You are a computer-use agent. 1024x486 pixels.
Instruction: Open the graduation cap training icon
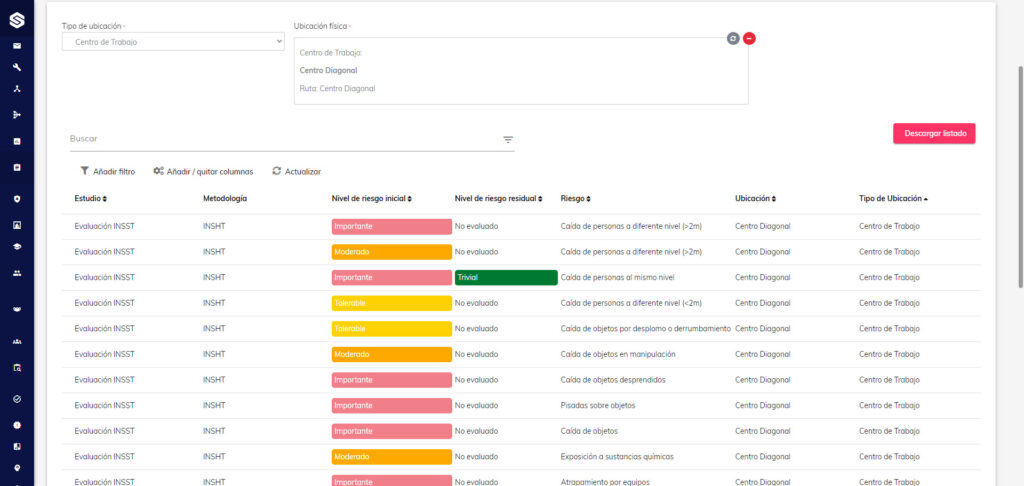(17, 247)
